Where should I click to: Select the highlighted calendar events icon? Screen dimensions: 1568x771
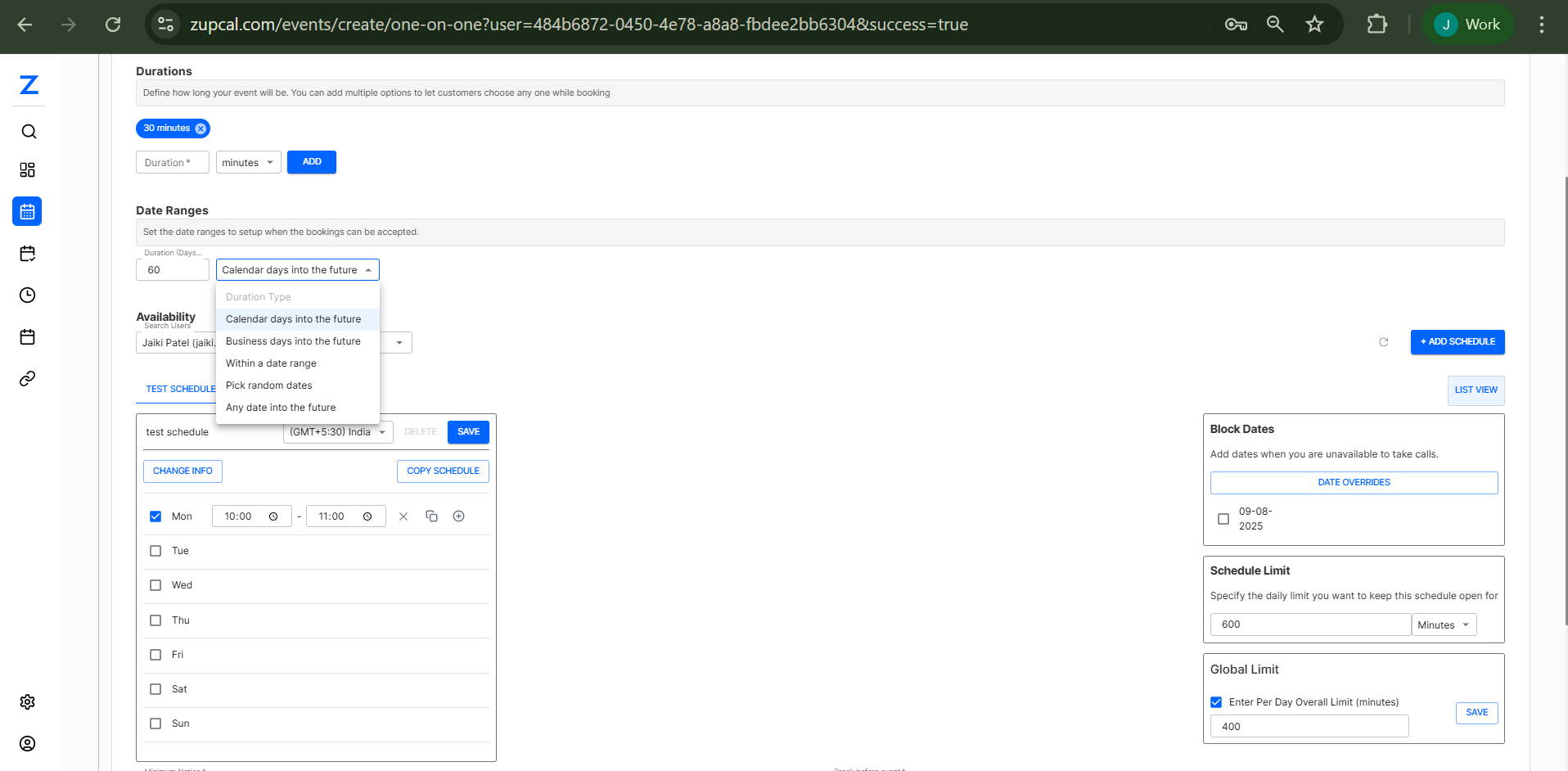click(x=27, y=211)
